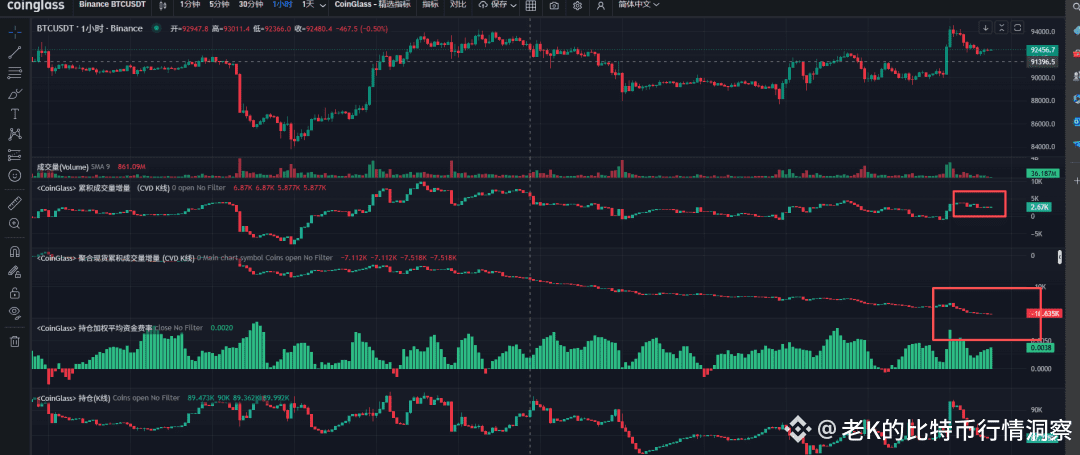Screen dimensions: 1080x455
Task: Click the trash icon to remove drawings
Action: (14, 341)
